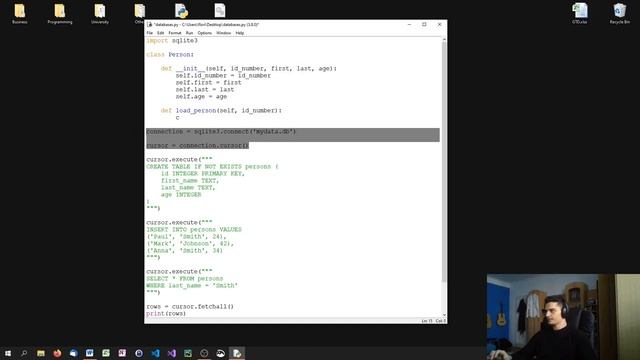Open the GTD.xlsx spreadsheet on desktop
Image resolution: width=640 pixels, height=360 pixels.
click(580, 14)
